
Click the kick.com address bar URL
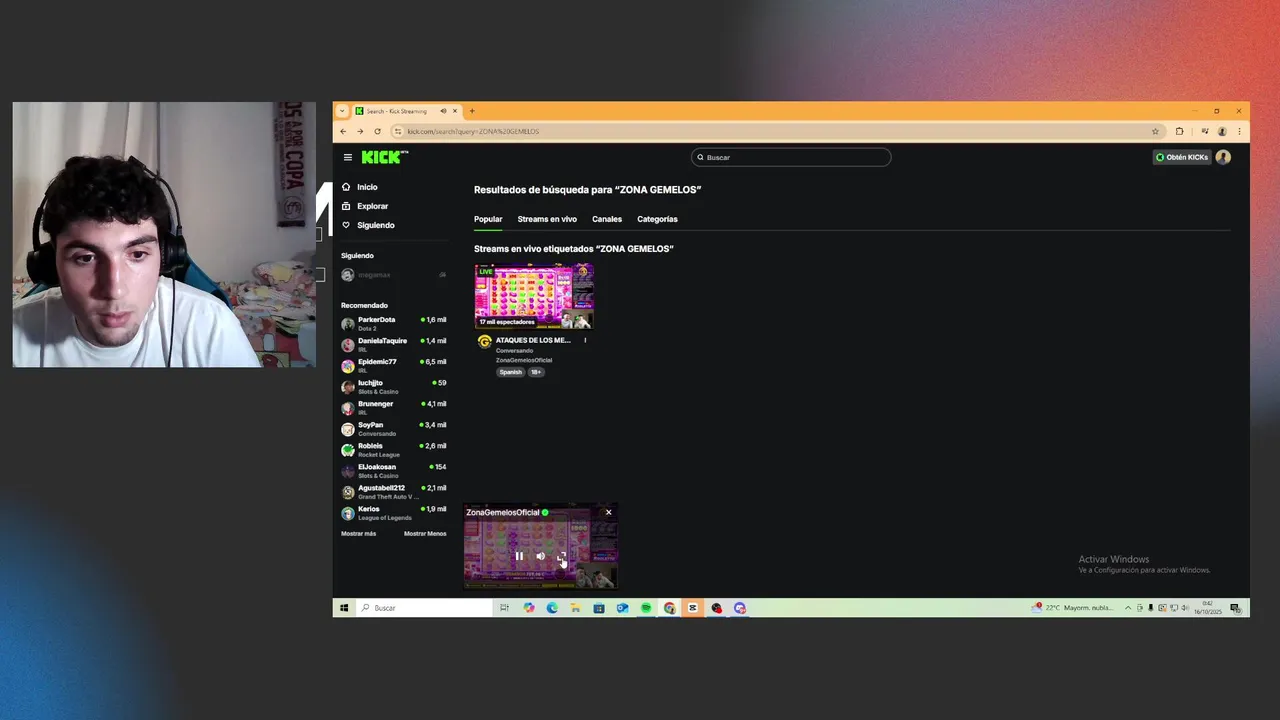473,131
